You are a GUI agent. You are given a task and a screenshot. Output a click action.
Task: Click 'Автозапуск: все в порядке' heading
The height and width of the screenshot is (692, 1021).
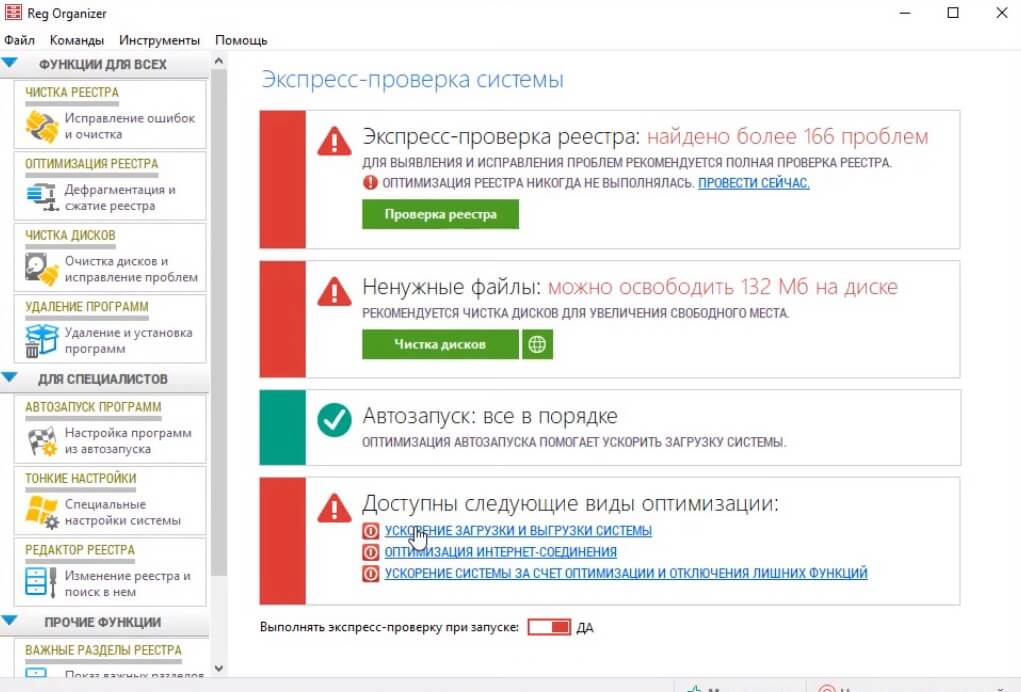[490, 416]
